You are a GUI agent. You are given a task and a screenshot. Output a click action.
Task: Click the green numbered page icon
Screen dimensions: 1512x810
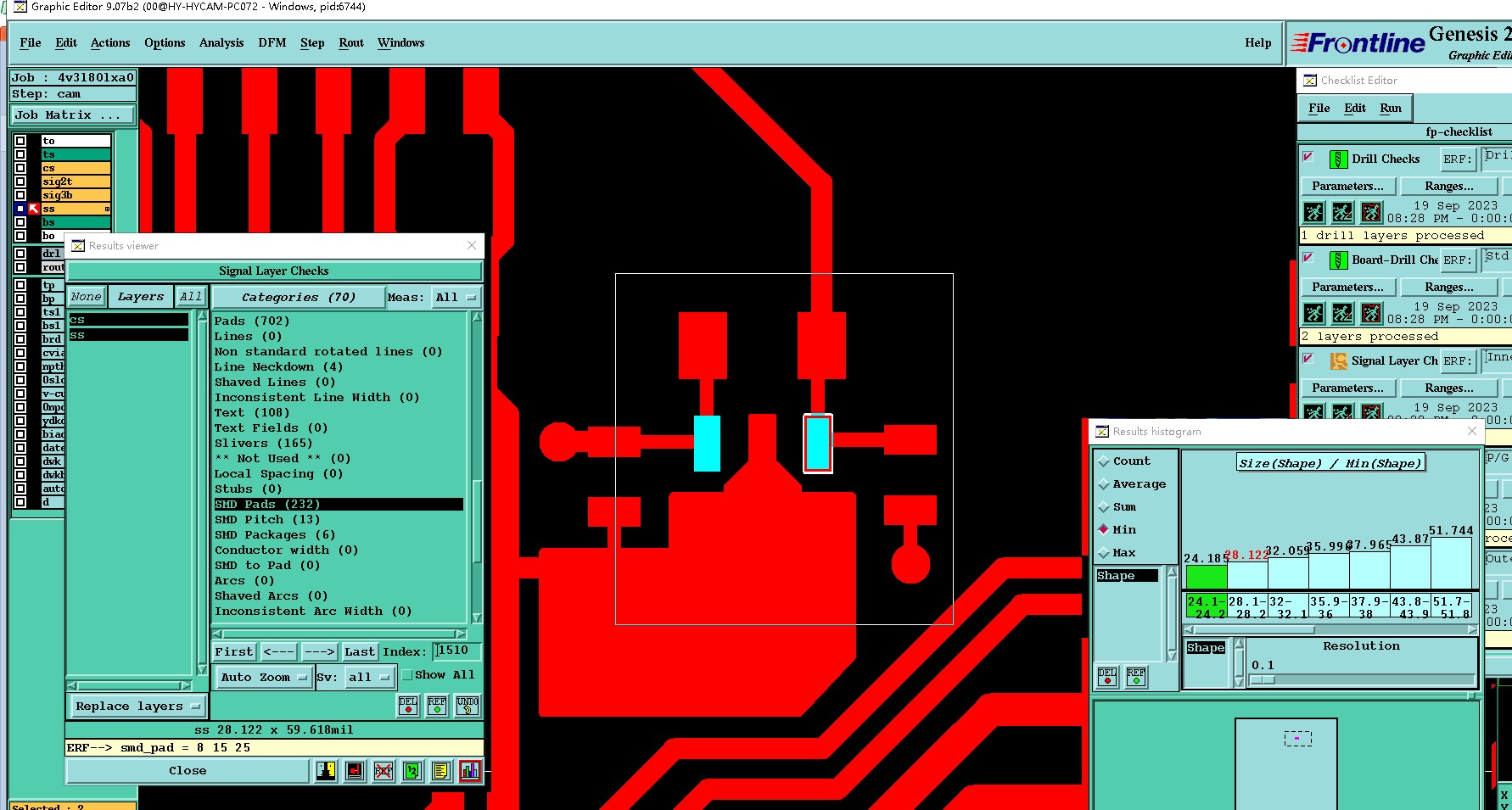coord(412,770)
